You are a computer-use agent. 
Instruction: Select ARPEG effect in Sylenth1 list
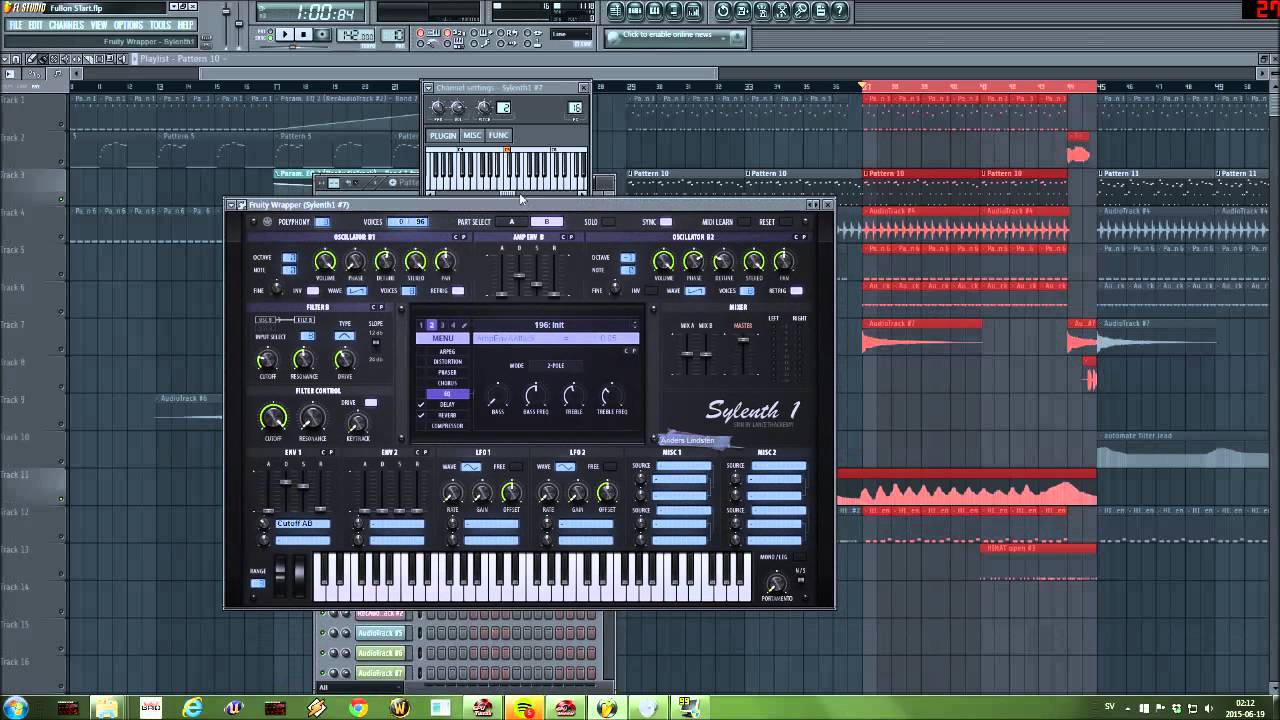pos(447,351)
